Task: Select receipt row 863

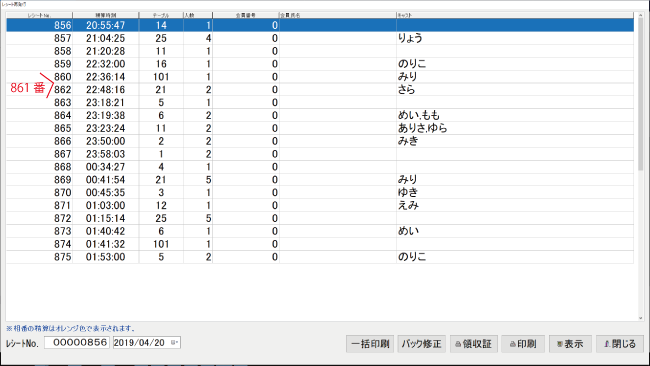Action: coord(320,102)
